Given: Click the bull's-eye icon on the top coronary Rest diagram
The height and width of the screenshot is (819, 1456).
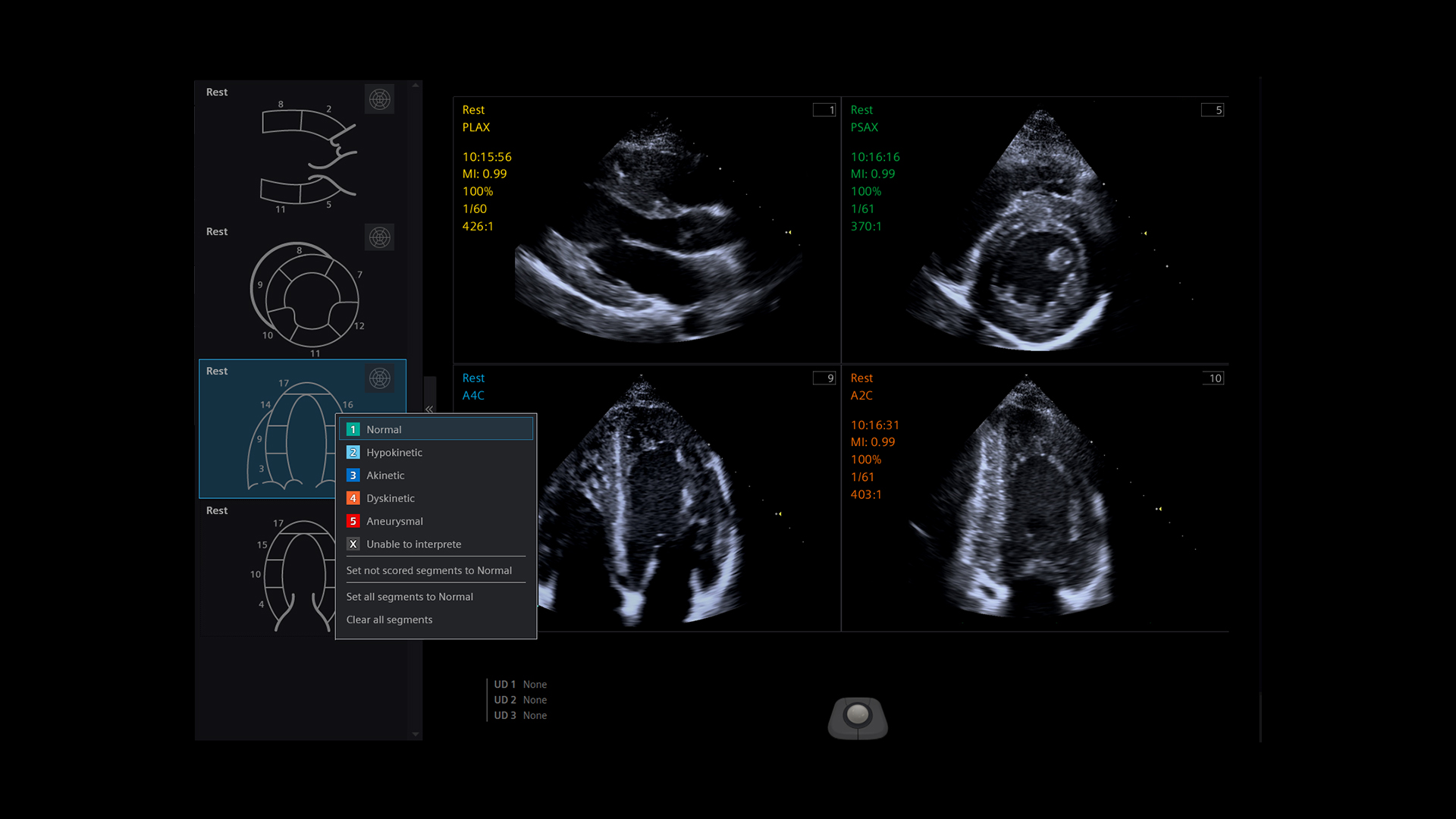Looking at the screenshot, I should pos(379,99).
